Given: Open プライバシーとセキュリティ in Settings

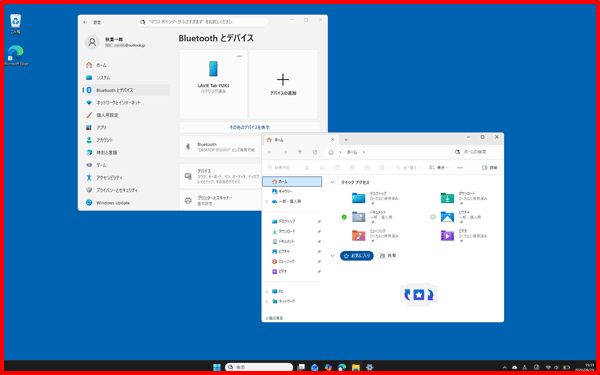Looking at the screenshot, I should (x=126, y=190).
